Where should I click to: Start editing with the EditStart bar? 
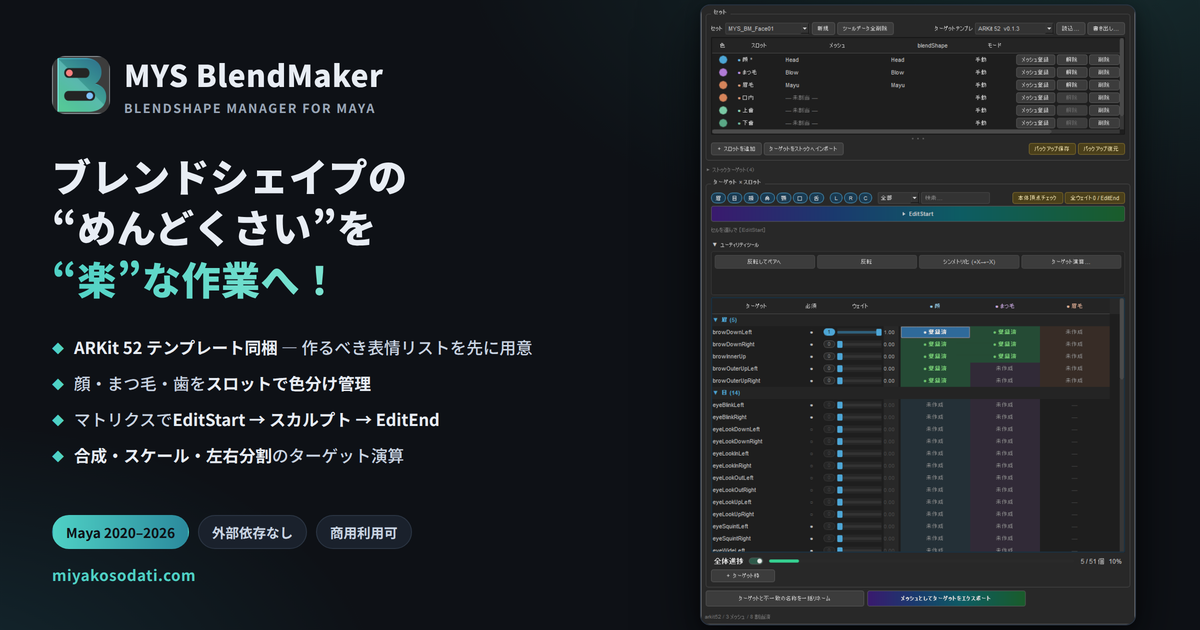pyautogui.click(x=918, y=214)
